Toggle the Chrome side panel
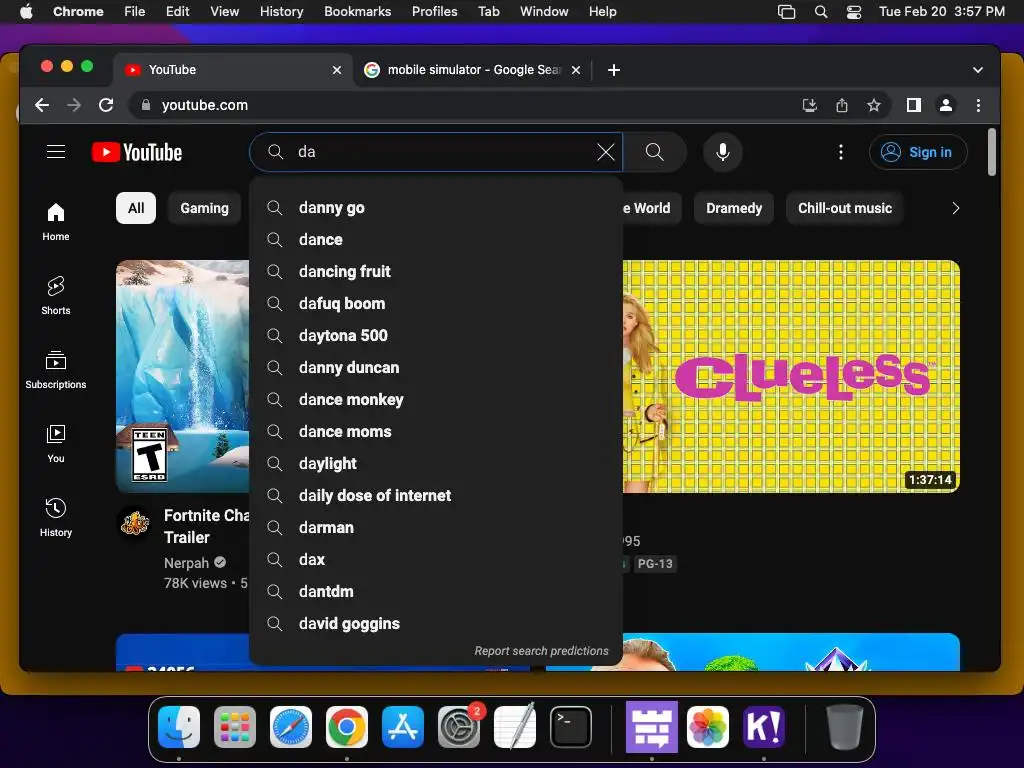Image resolution: width=1024 pixels, height=768 pixels. [x=914, y=105]
